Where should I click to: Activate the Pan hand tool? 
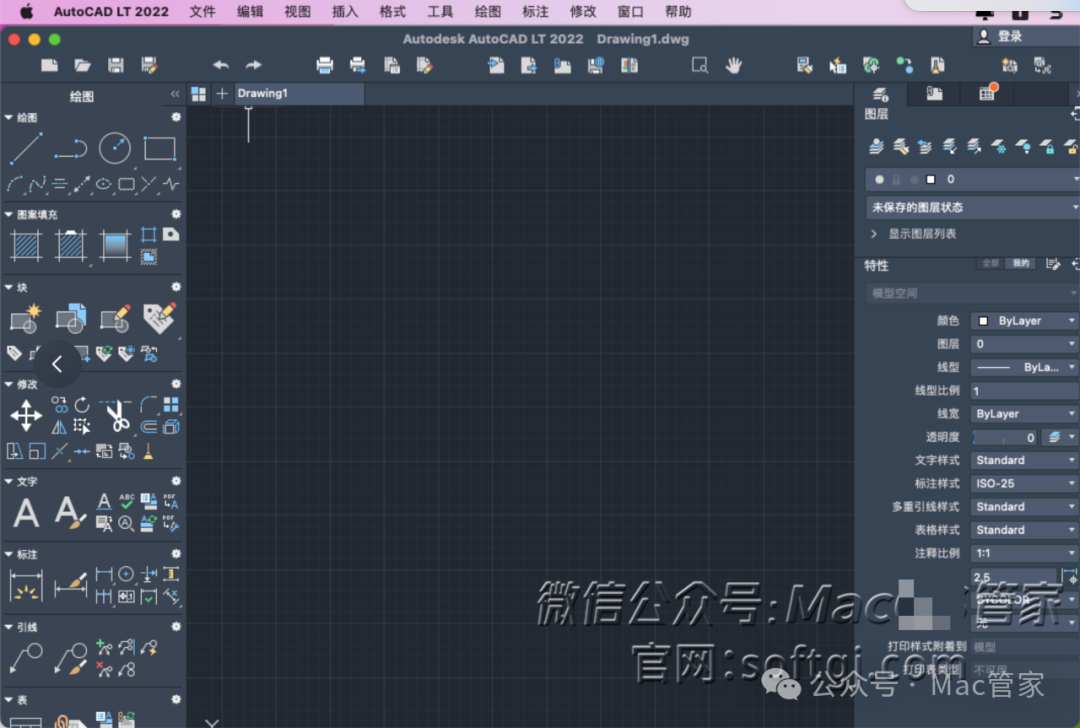tap(734, 65)
